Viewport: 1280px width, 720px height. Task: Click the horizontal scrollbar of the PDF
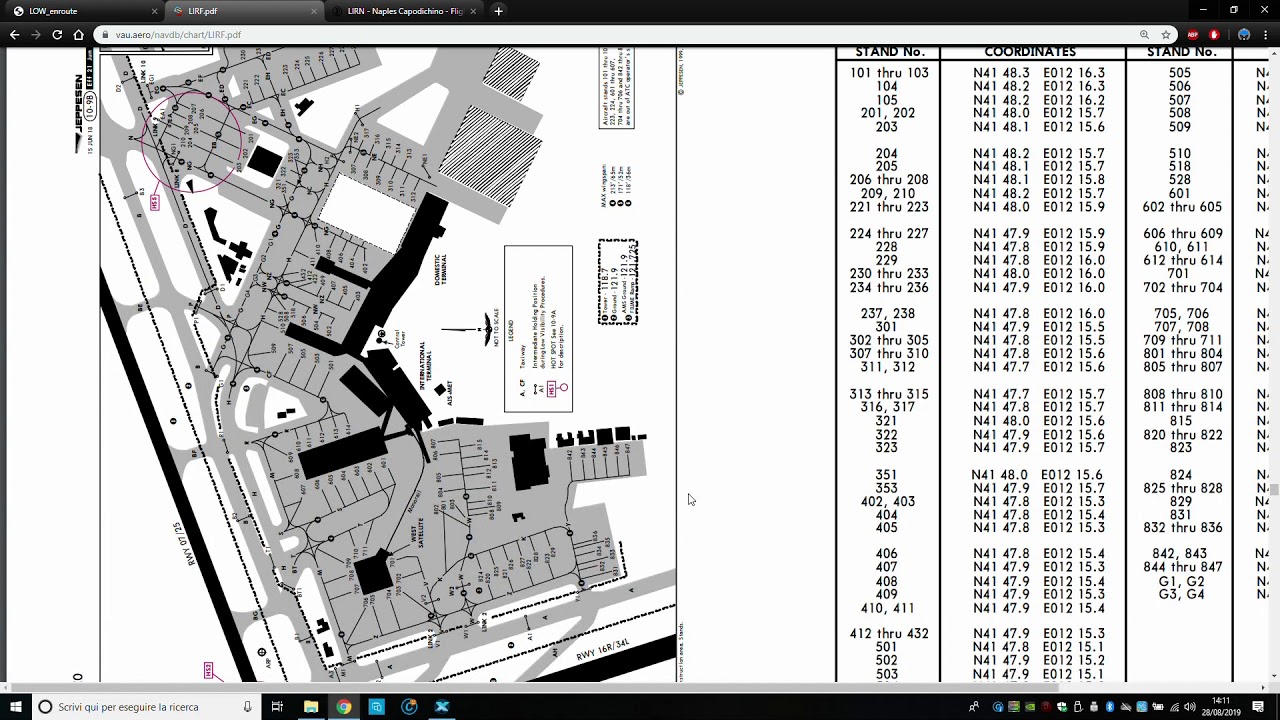[x=535, y=688]
